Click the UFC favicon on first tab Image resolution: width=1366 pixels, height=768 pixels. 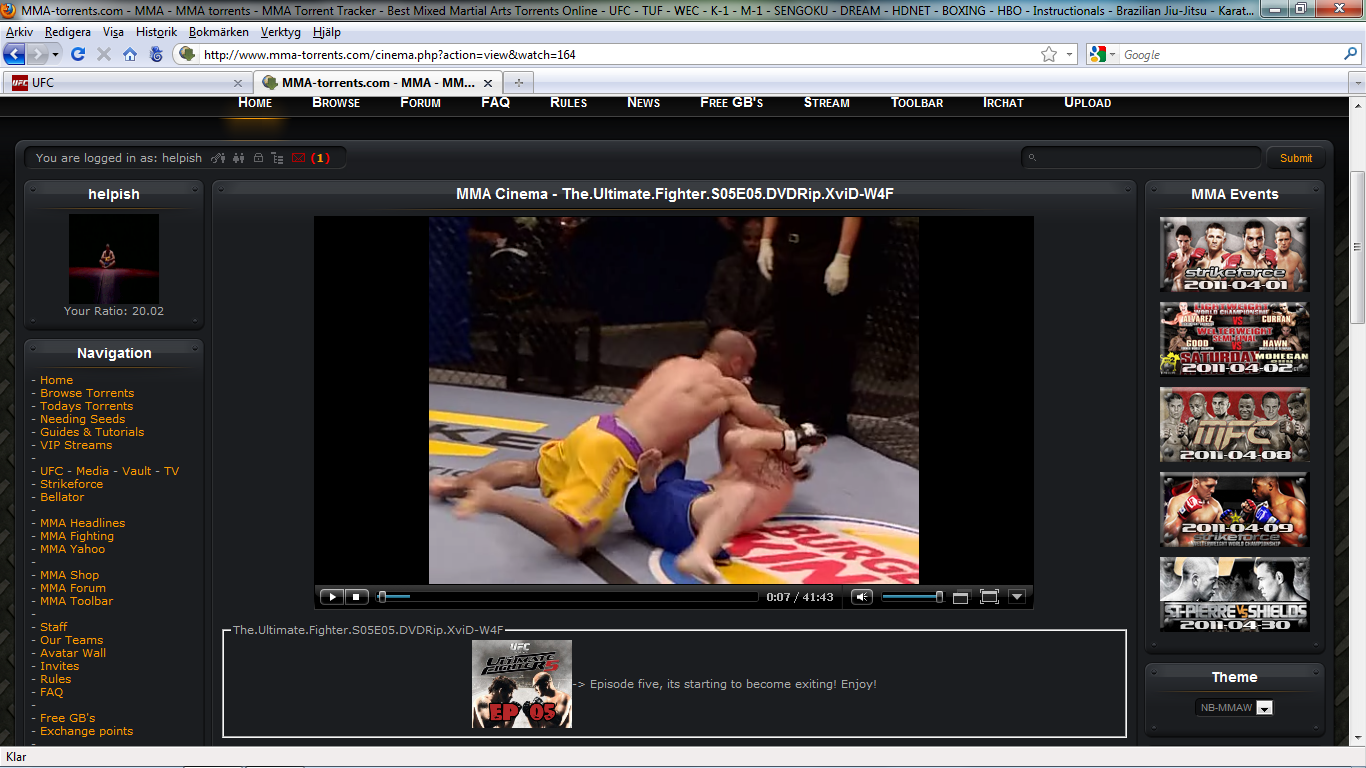point(20,83)
